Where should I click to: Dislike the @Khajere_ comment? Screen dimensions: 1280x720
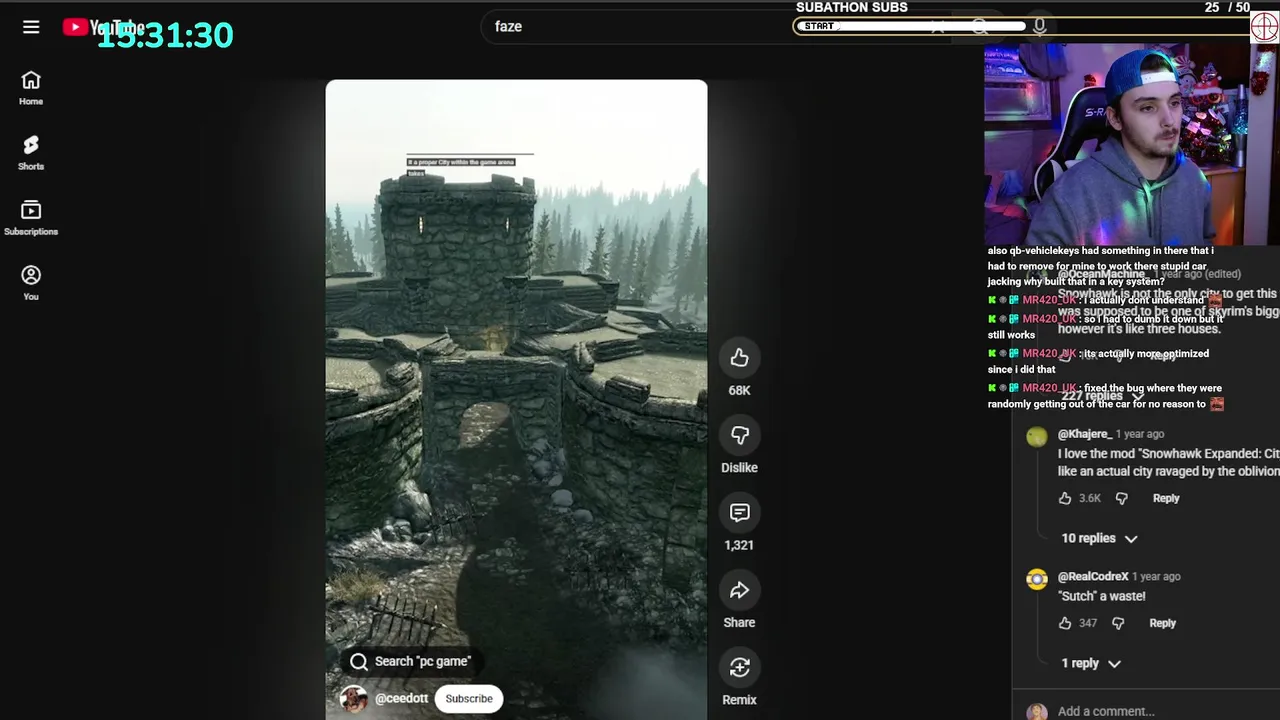(1121, 498)
